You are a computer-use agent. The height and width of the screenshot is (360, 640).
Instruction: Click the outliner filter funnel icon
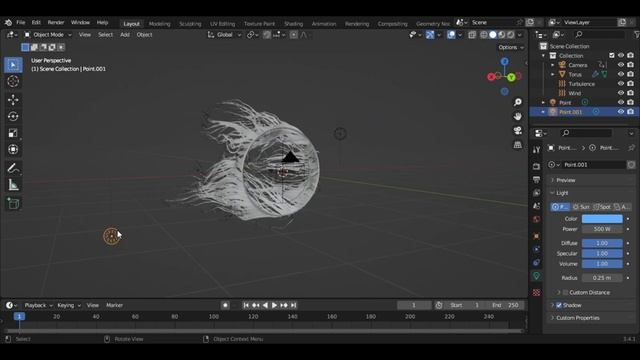point(636,35)
